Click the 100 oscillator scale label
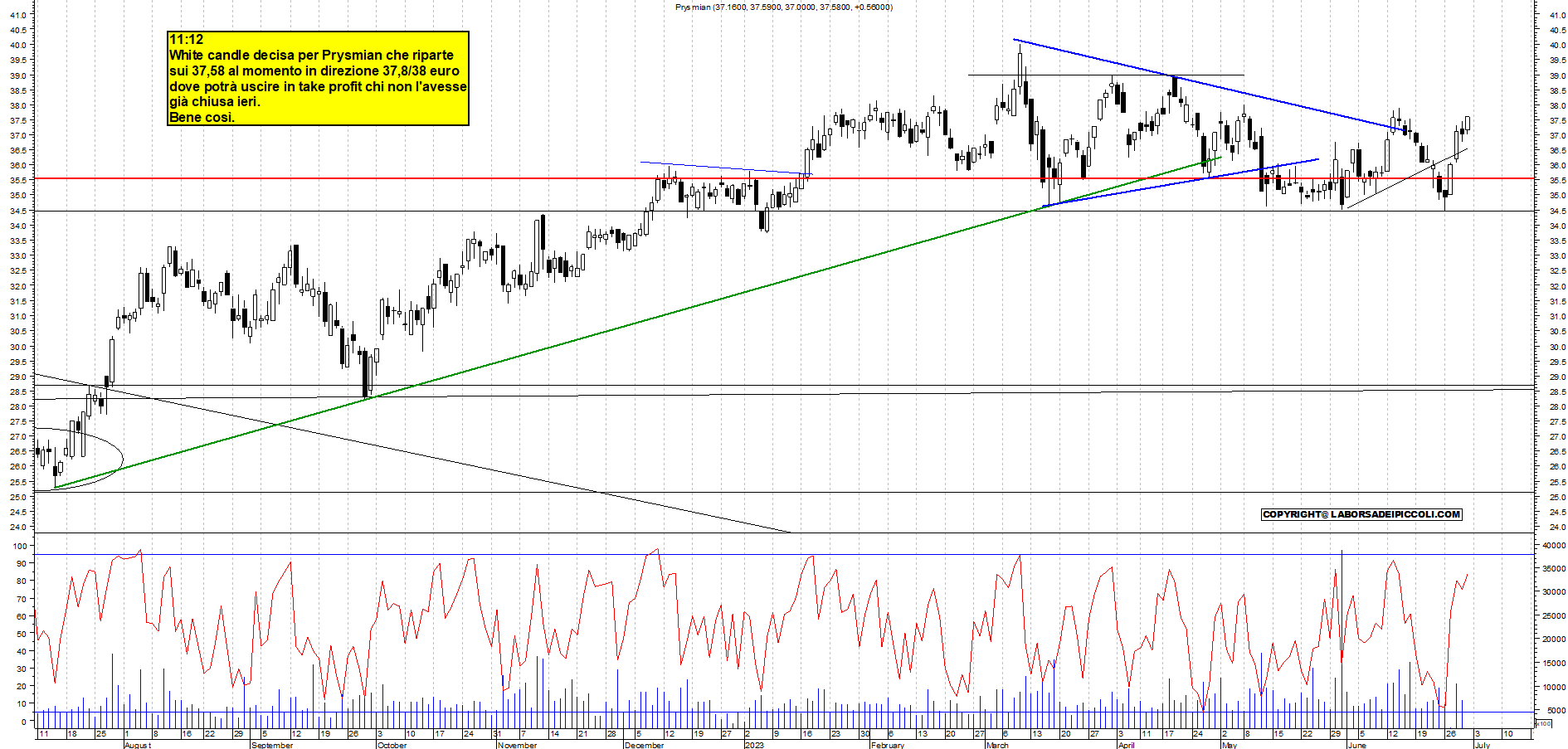 tap(20, 546)
